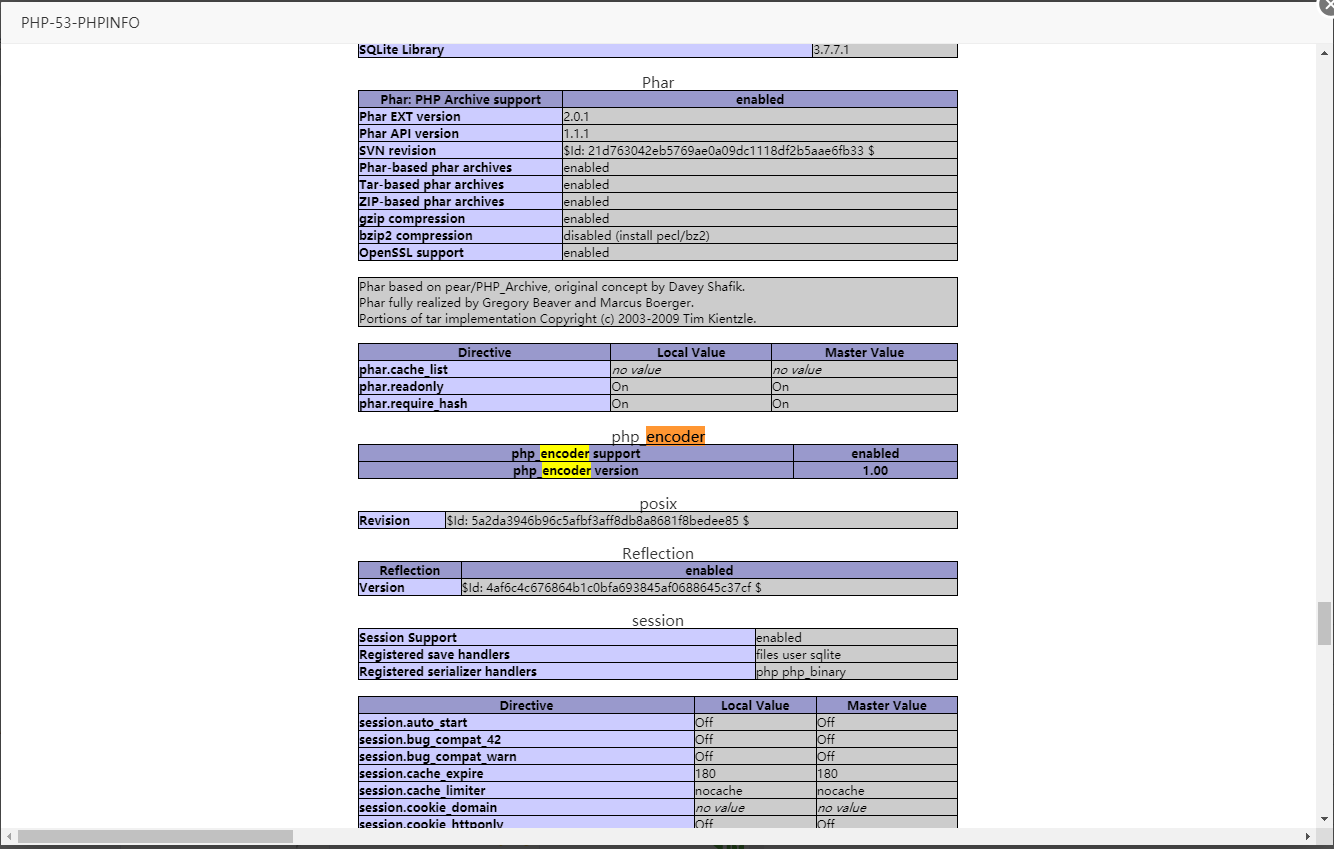
Task: Click the horizontal scrollbar thumb
Action: coord(155,836)
